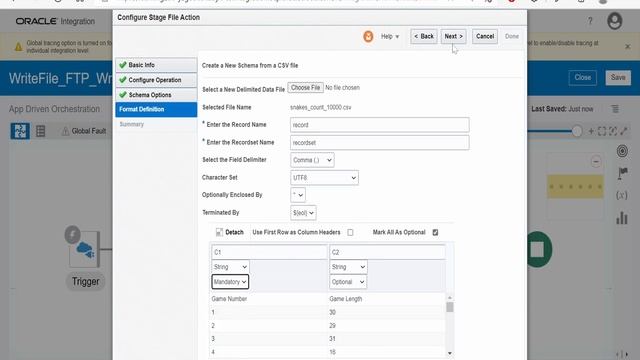The height and width of the screenshot is (360, 640).
Task: Click the trigger lightning badge icon
Action: 72,235
